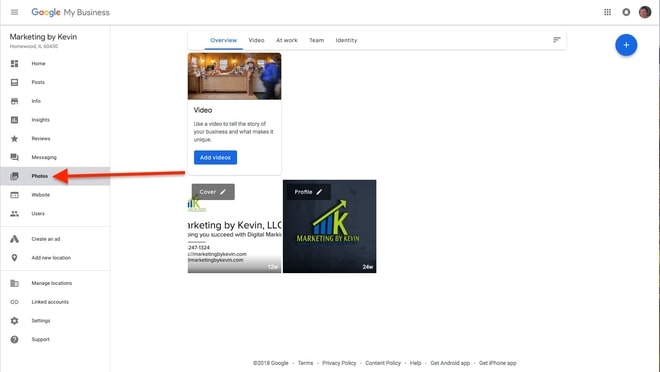Select the Overview tab
Viewport: 660px width, 372px height.
224,40
